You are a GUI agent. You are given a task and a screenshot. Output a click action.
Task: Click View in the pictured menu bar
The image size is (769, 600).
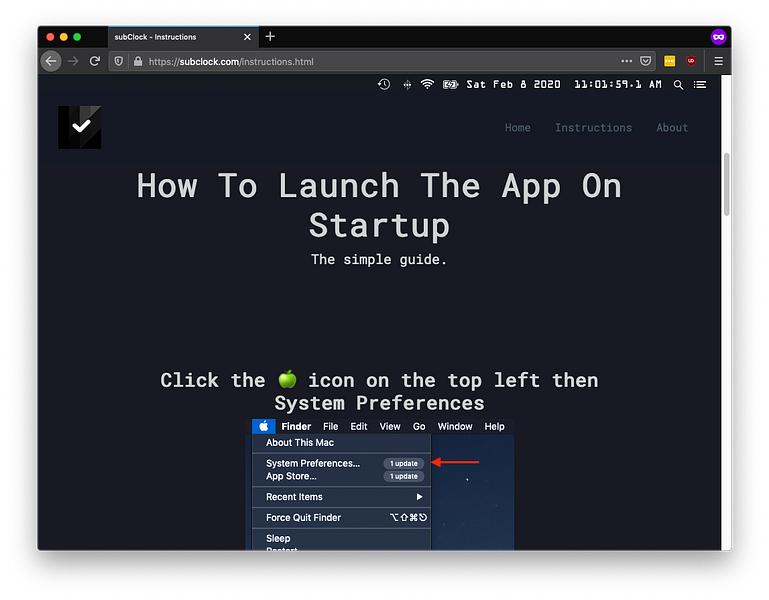[x=390, y=426]
